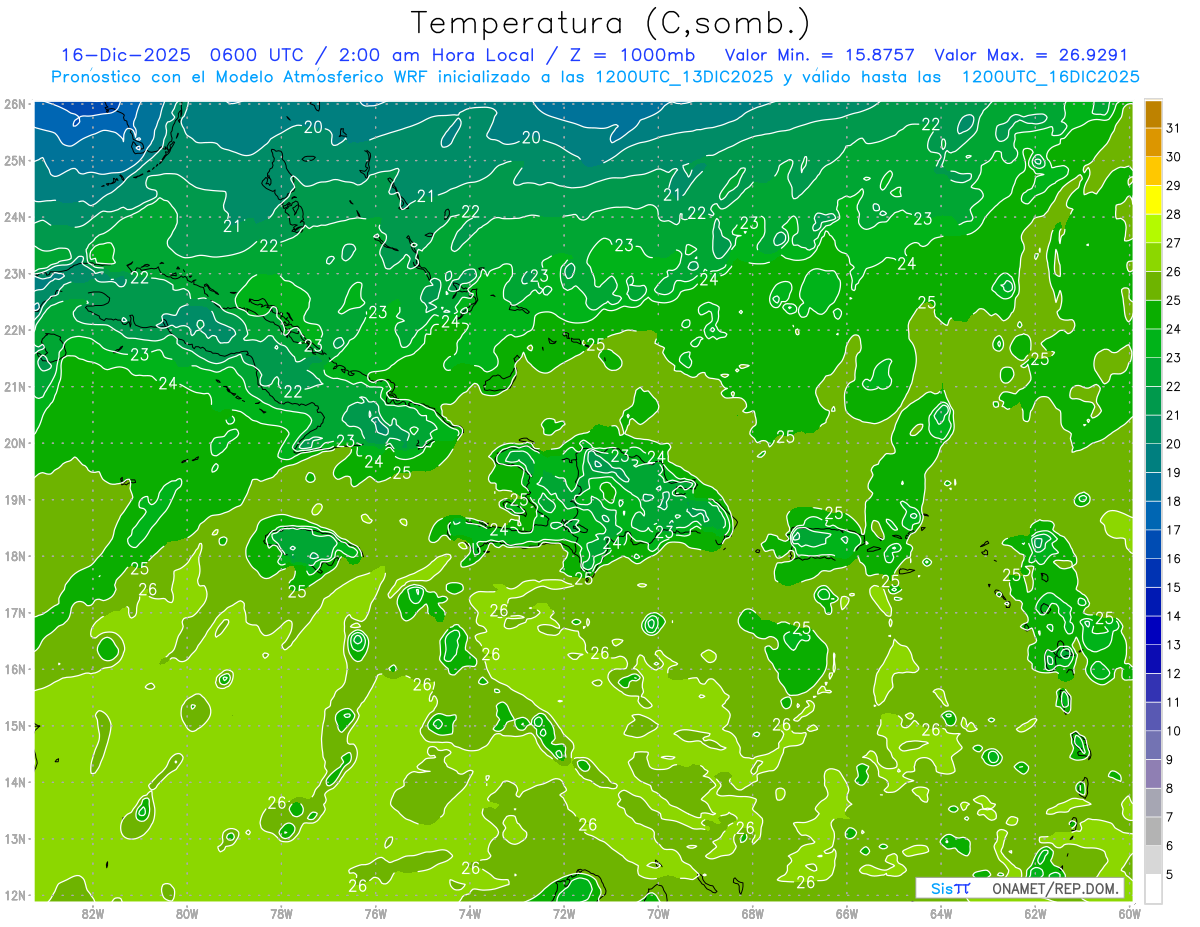Viewport: 1200px width, 927px height.
Task: Click the 74W longitude axis label
Action: point(470,913)
